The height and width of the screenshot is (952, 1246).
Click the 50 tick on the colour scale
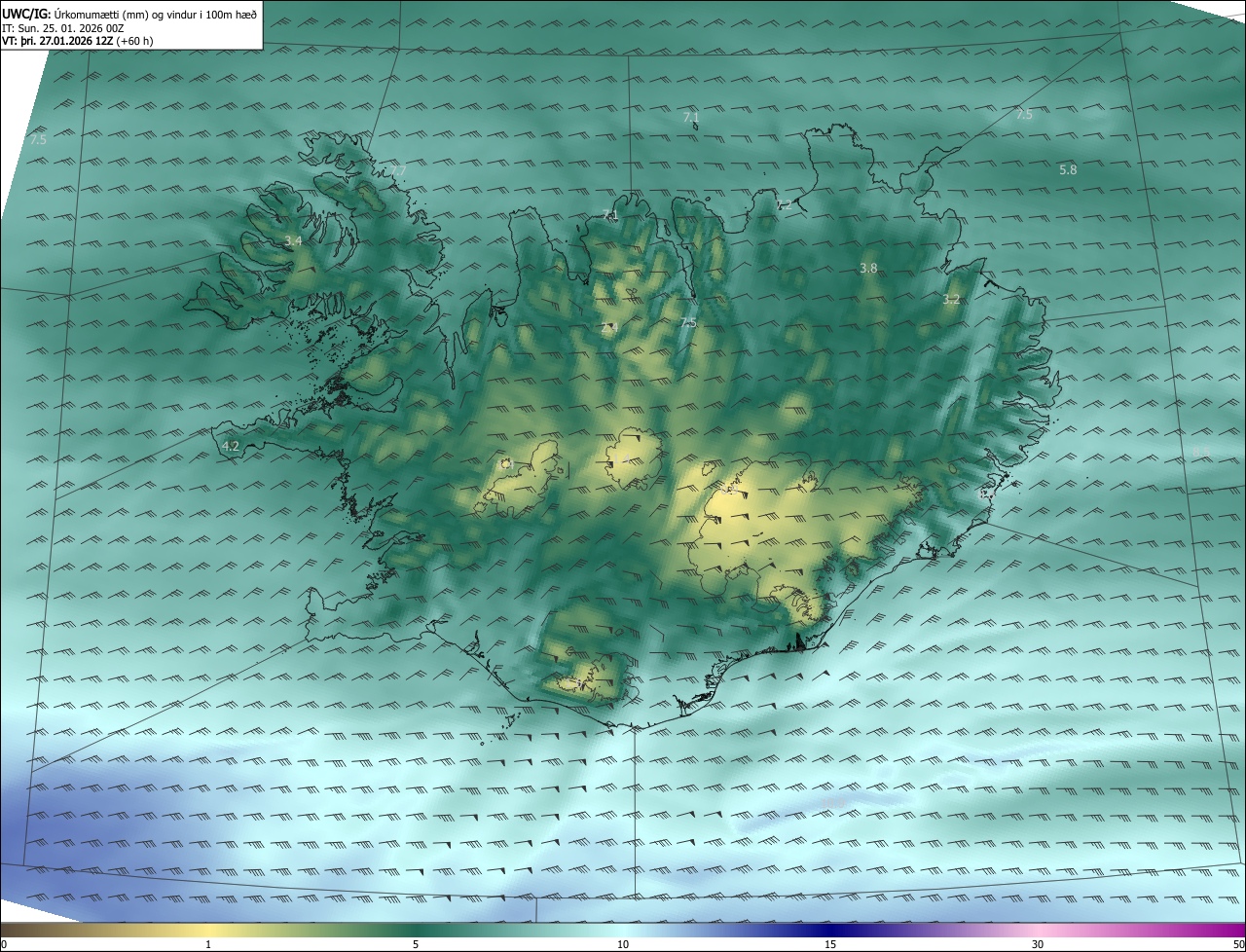coord(1238,944)
